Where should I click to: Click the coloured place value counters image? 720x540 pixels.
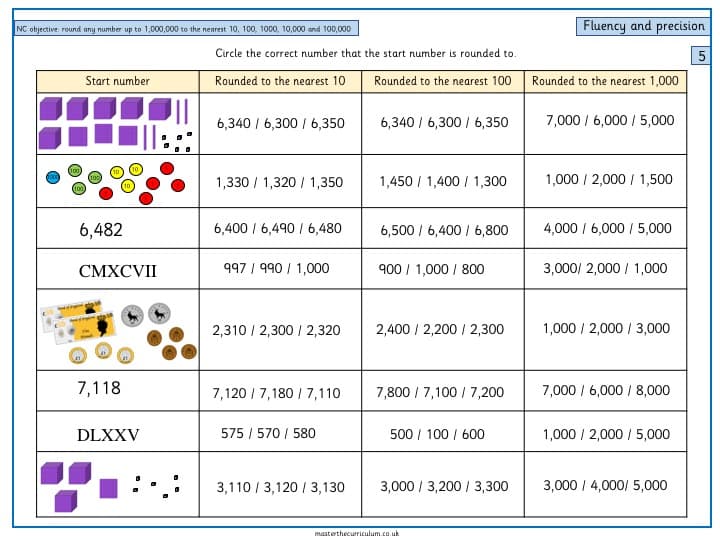[x=116, y=182]
